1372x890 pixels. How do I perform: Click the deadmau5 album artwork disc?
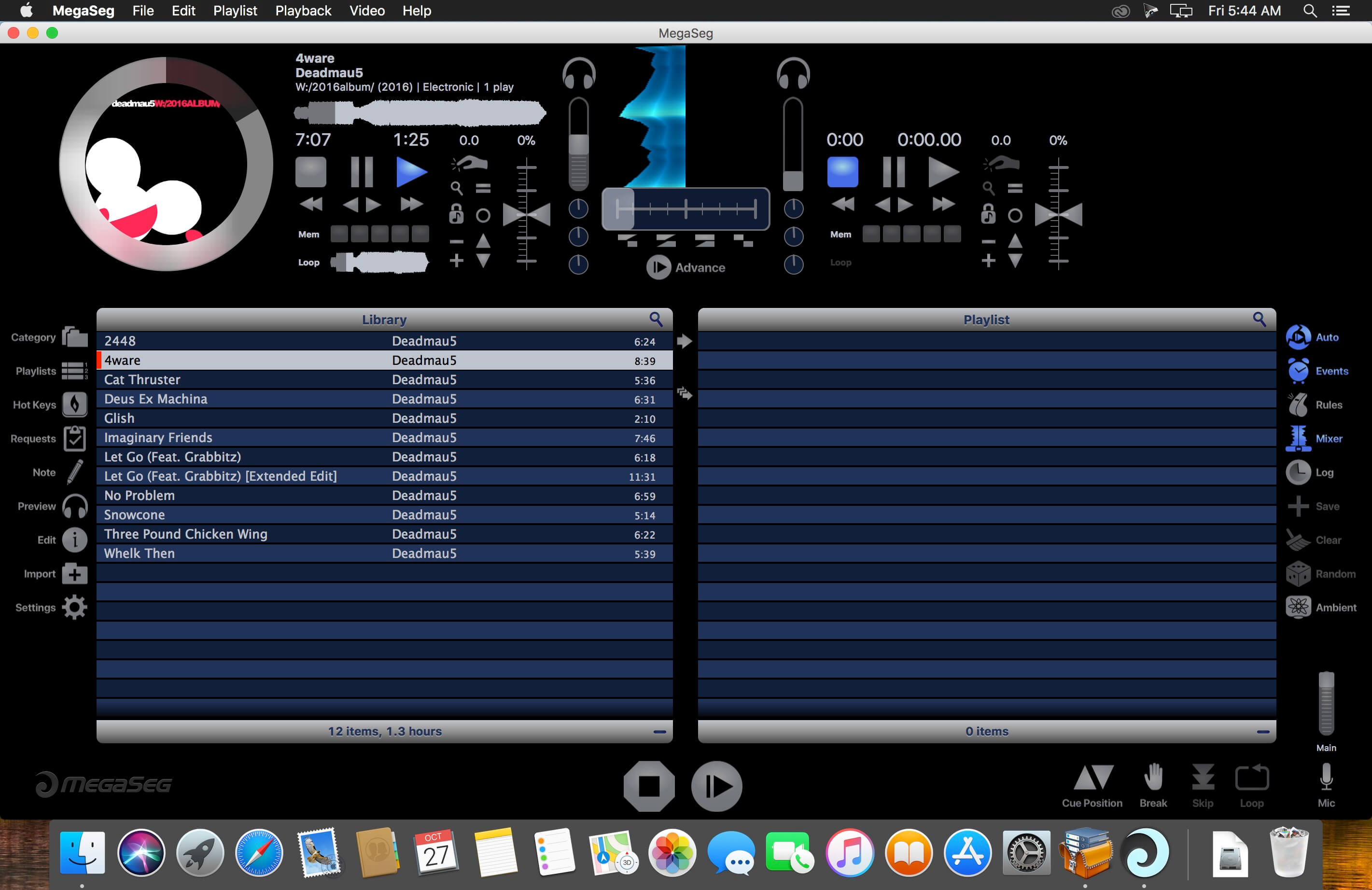[x=166, y=164]
